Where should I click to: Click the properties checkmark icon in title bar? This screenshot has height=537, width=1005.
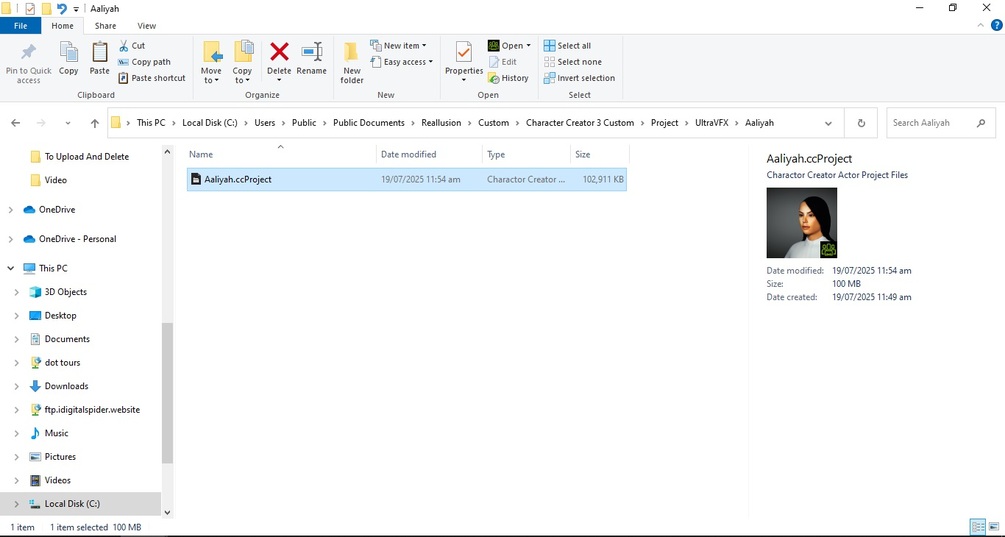pyautogui.click(x=29, y=8)
